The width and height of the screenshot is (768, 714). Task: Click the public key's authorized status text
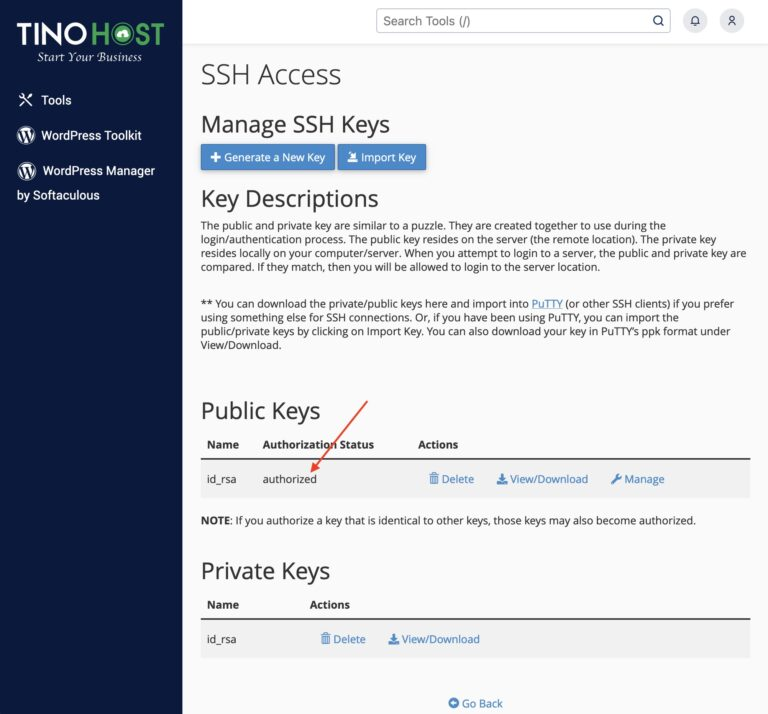coord(289,479)
